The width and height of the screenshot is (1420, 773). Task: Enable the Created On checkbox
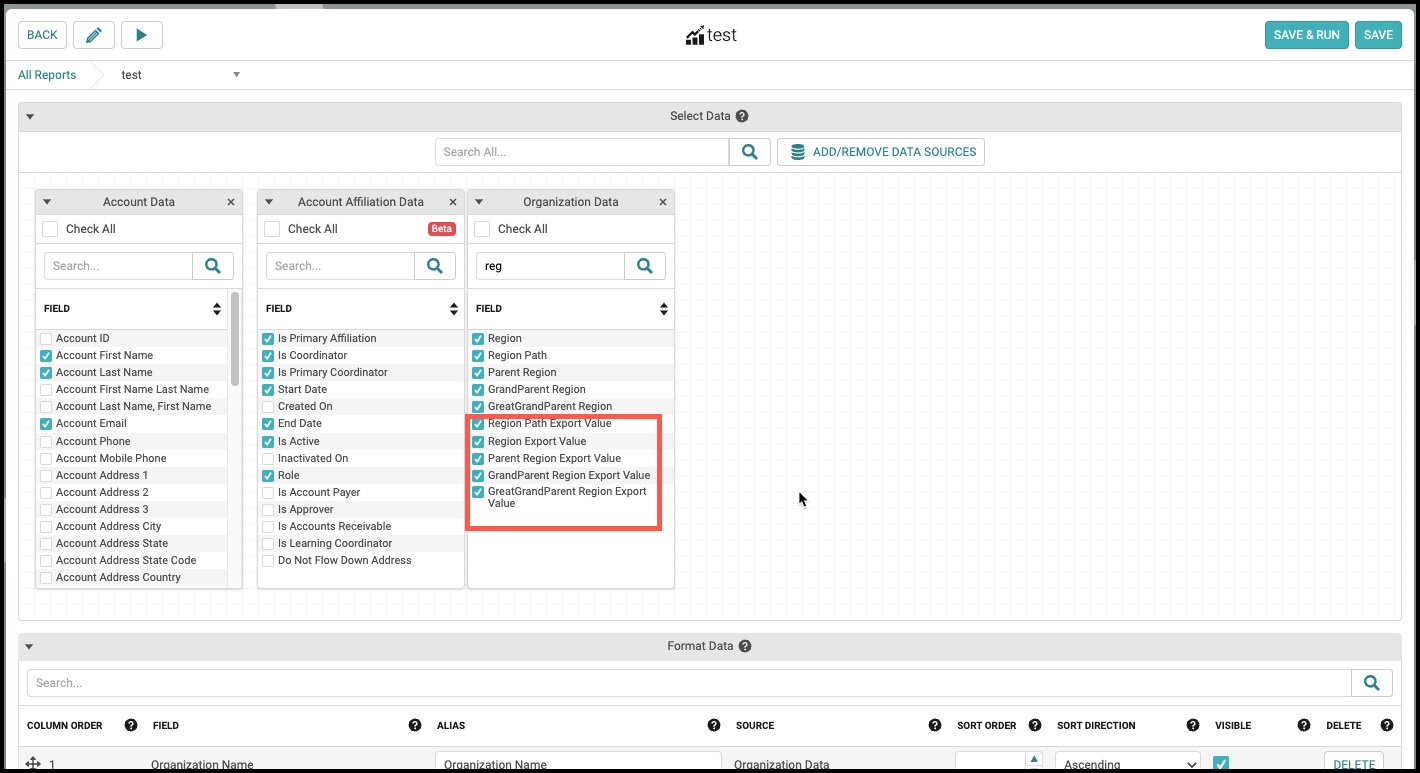268,407
